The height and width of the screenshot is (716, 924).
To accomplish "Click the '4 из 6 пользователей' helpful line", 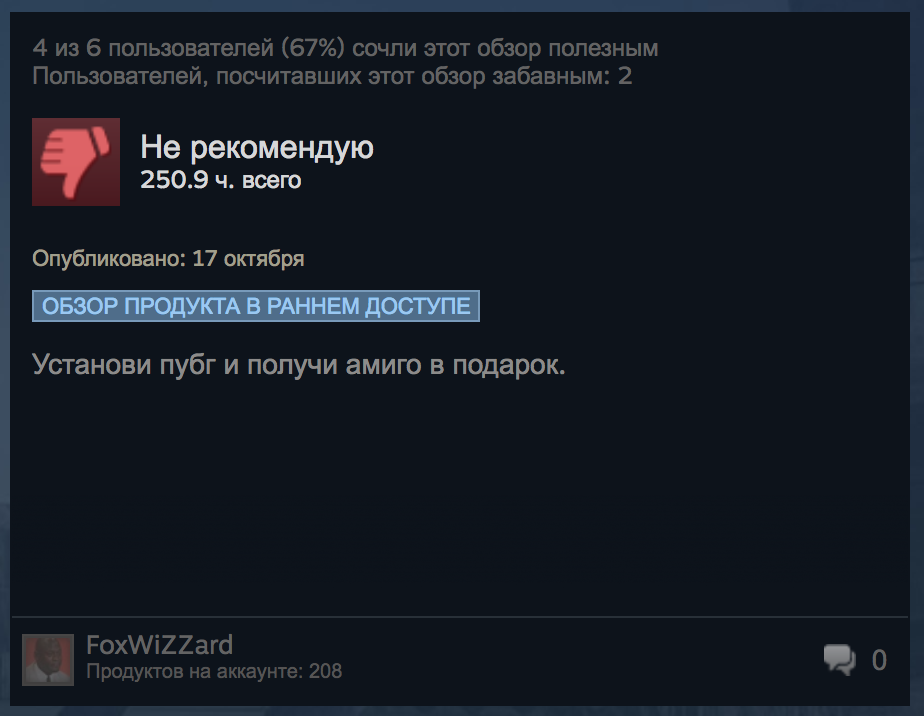I will pyautogui.click(x=345, y=48).
